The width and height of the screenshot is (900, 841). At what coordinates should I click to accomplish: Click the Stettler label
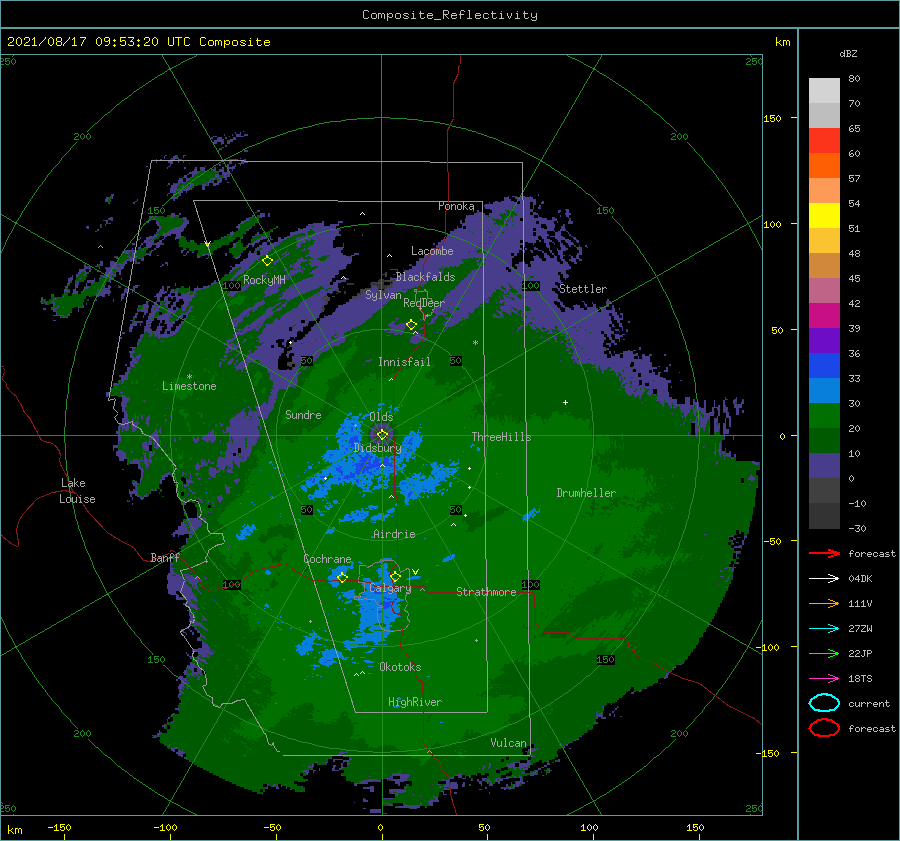pos(583,289)
